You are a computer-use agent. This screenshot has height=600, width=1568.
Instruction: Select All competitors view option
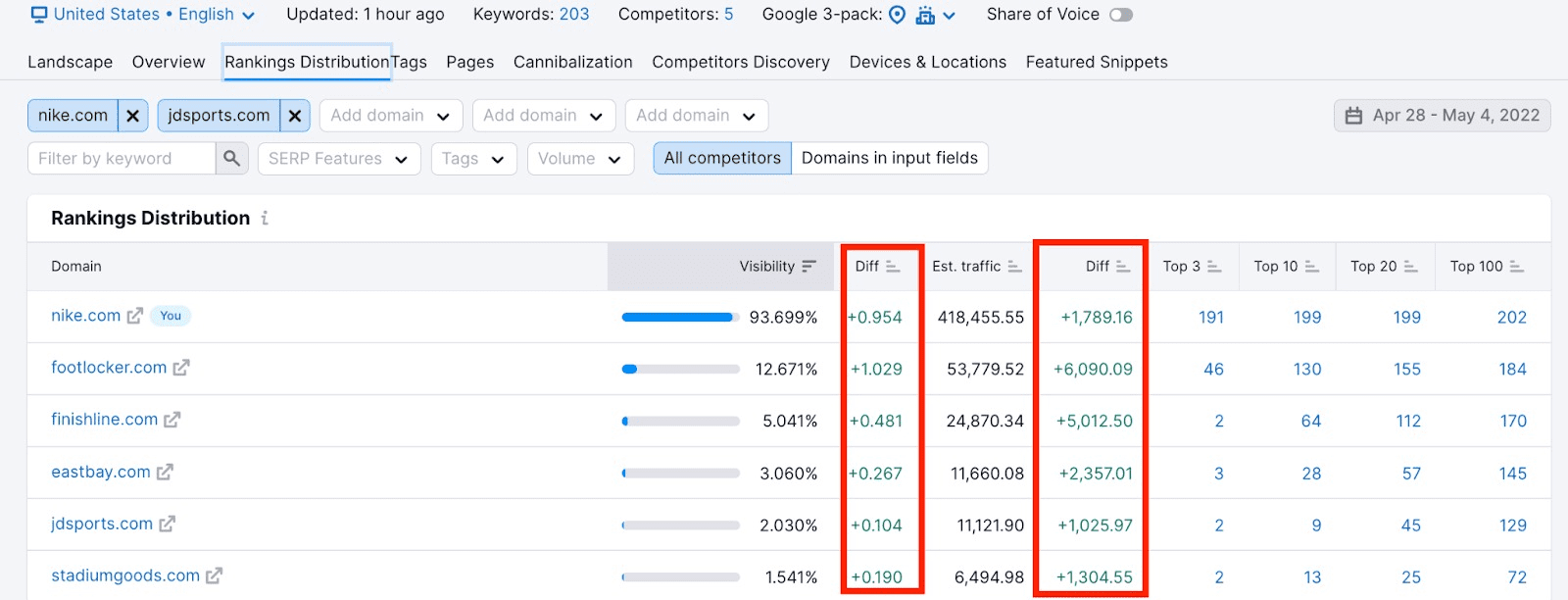722,158
